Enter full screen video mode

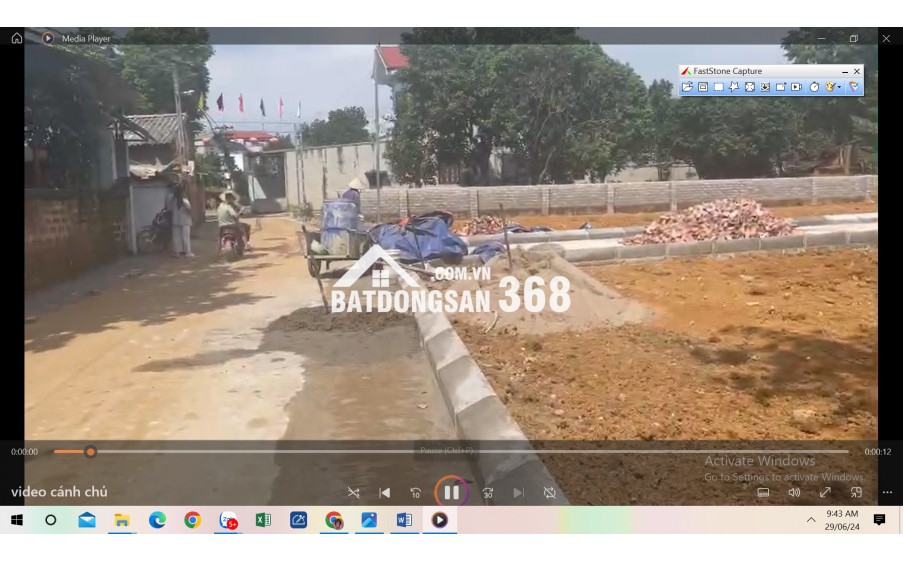(825, 492)
